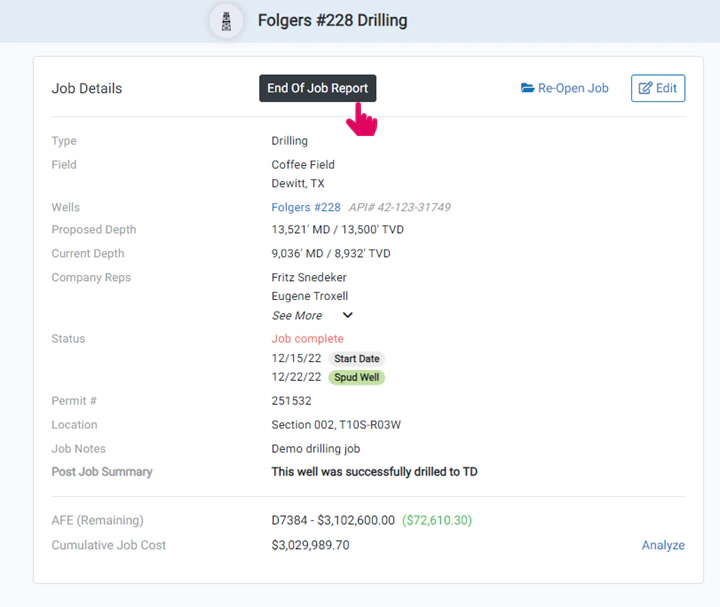
Task: Click company rep Eugene Troxell
Action: [309, 296]
